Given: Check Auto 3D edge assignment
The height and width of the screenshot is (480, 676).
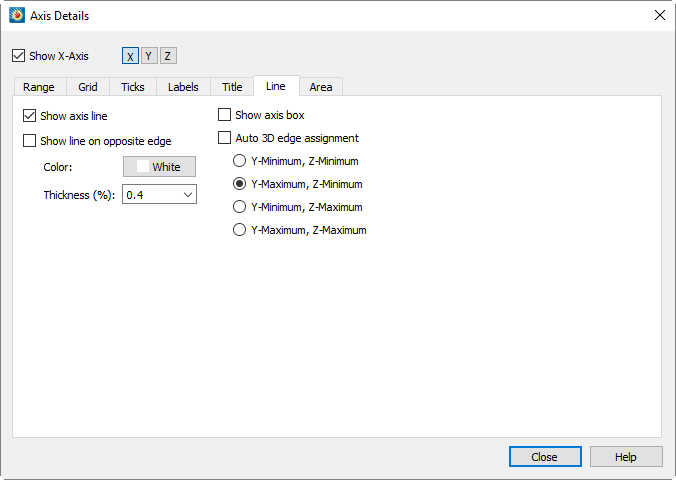Looking at the screenshot, I should pyautogui.click(x=224, y=138).
